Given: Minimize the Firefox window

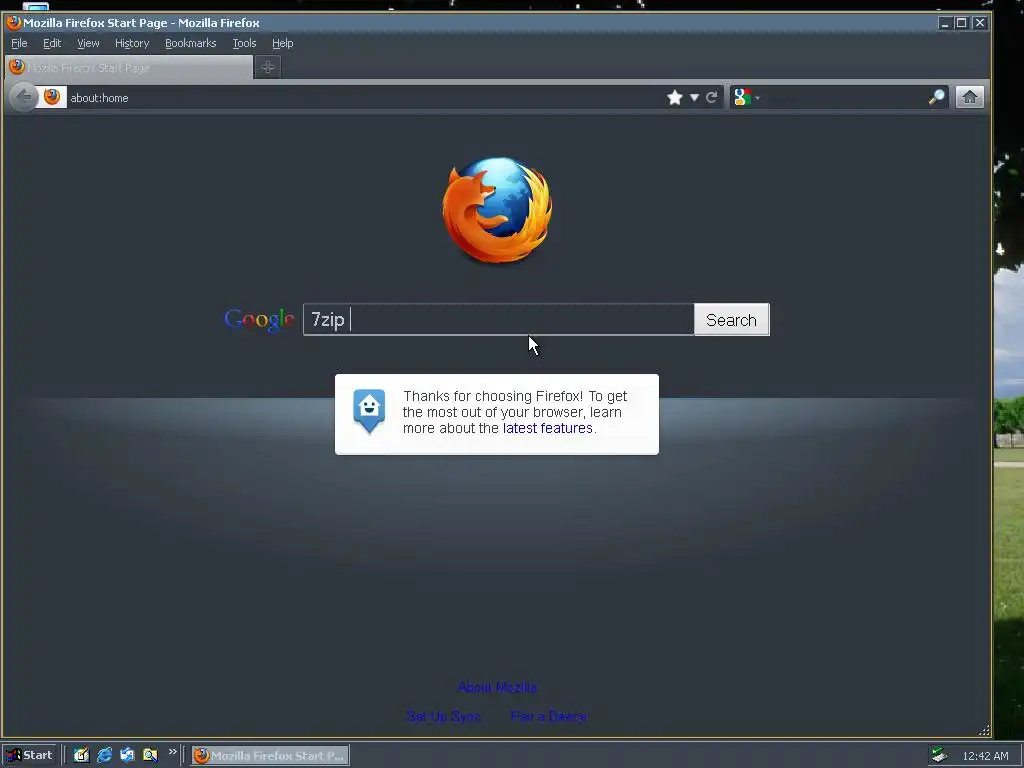Looking at the screenshot, I should tap(944, 23).
